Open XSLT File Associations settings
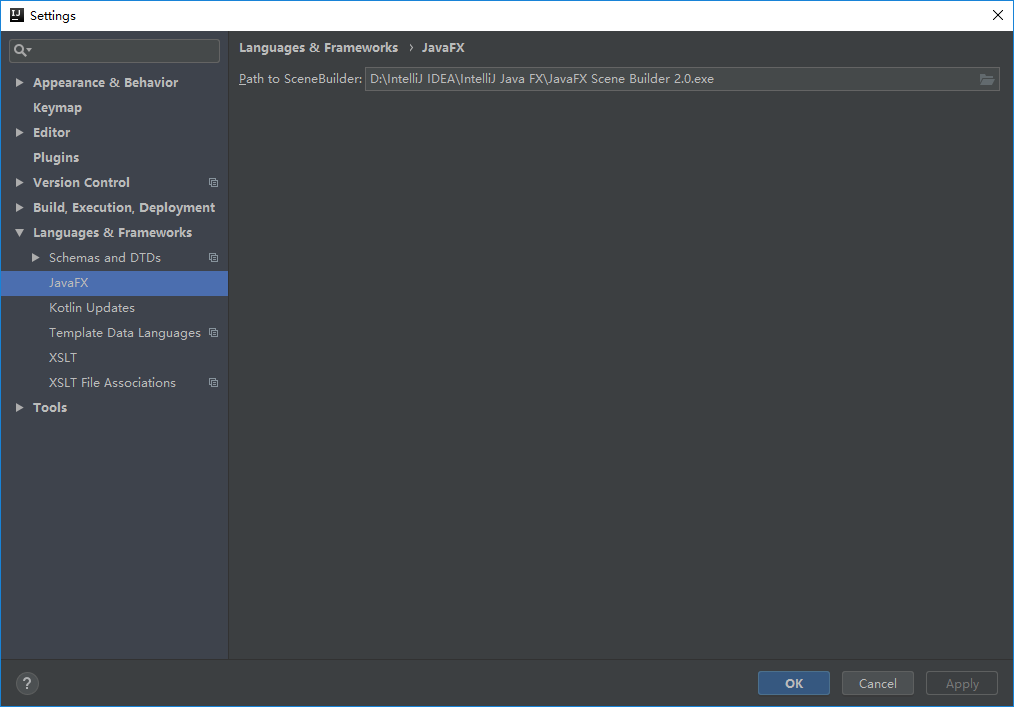This screenshot has width=1014, height=707. (113, 383)
